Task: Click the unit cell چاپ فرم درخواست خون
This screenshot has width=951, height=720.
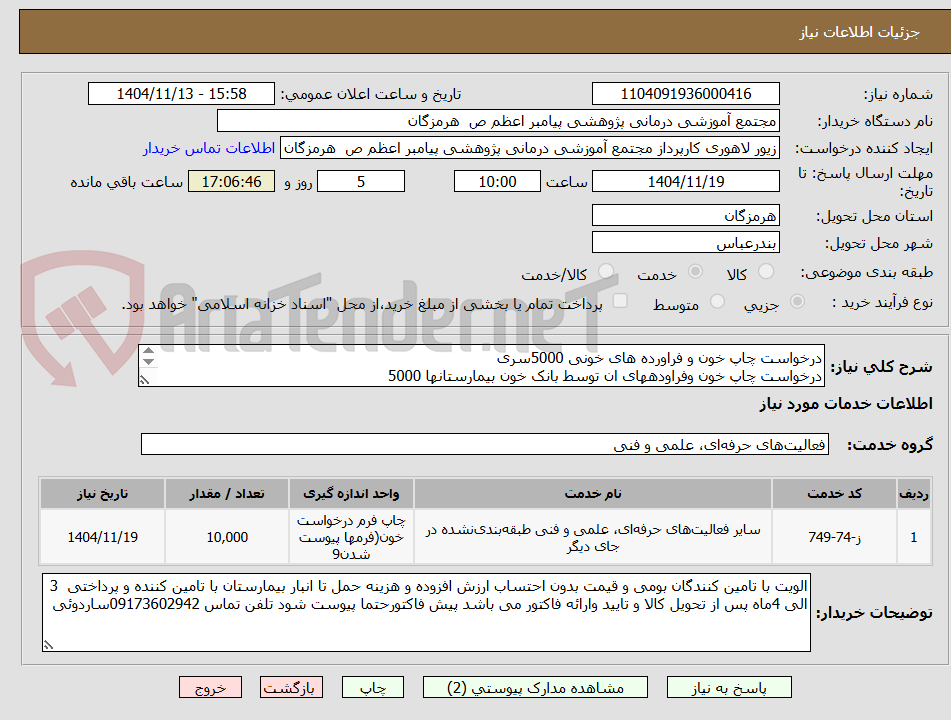Action: pyautogui.click(x=351, y=537)
